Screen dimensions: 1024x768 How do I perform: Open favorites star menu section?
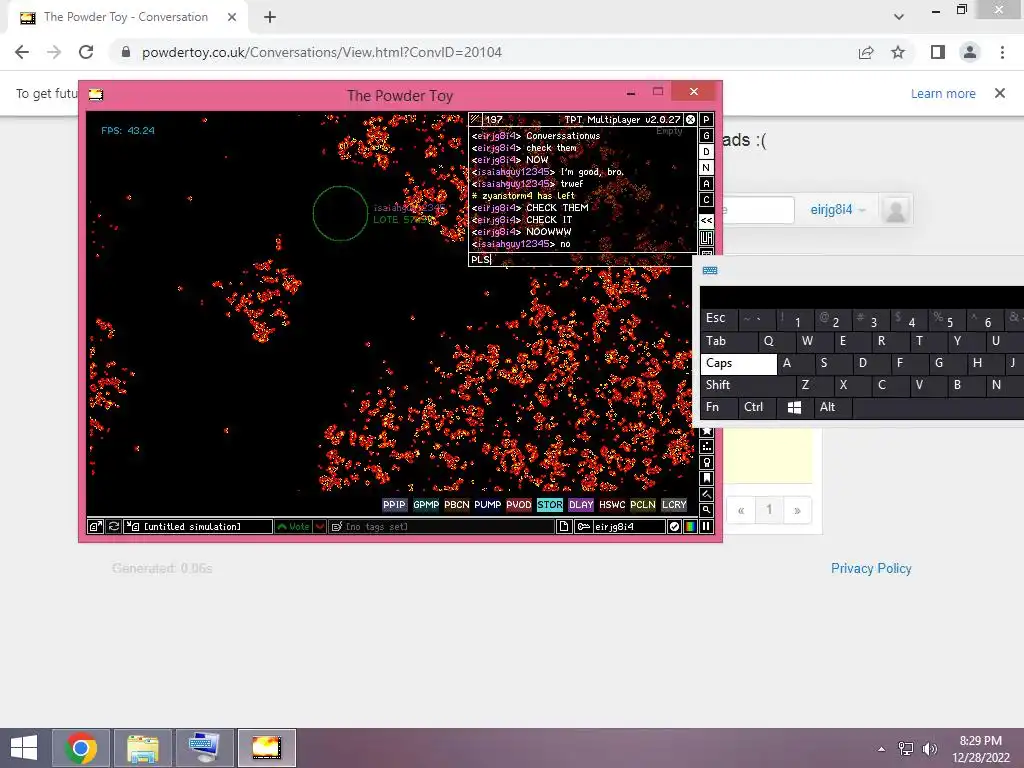[x=706, y=431]
